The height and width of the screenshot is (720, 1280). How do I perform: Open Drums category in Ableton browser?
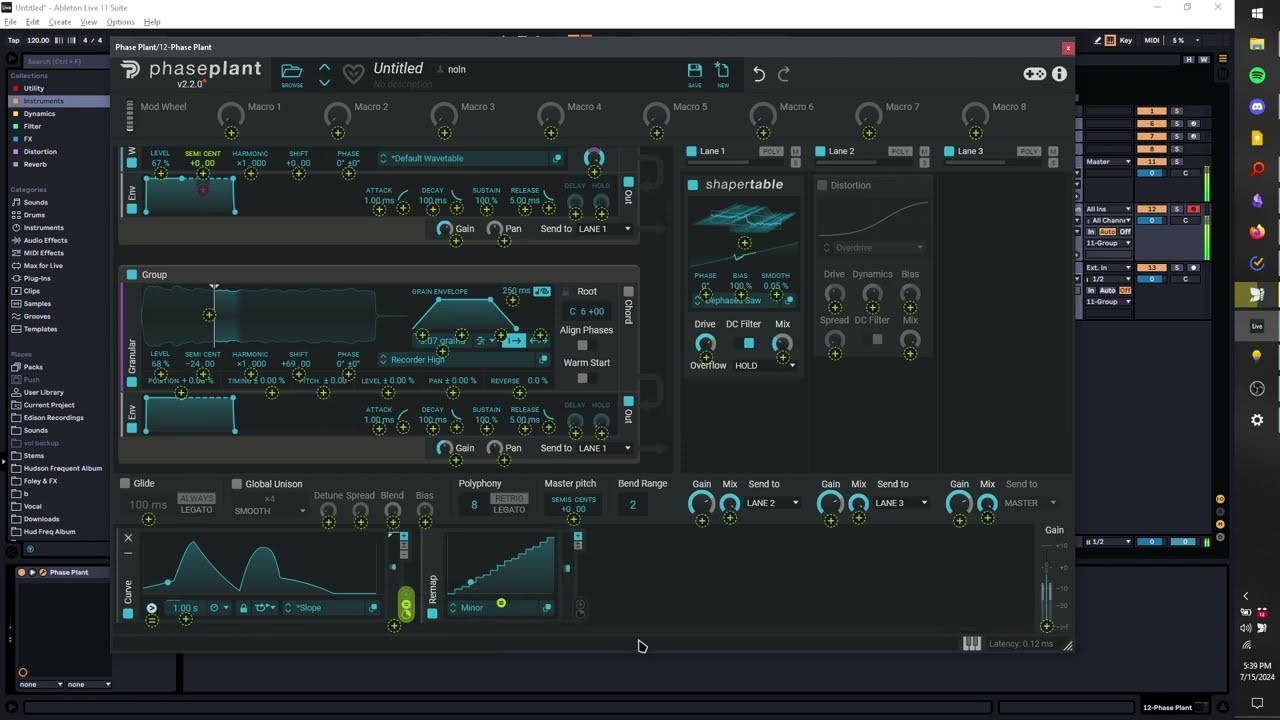coord(34,215)
